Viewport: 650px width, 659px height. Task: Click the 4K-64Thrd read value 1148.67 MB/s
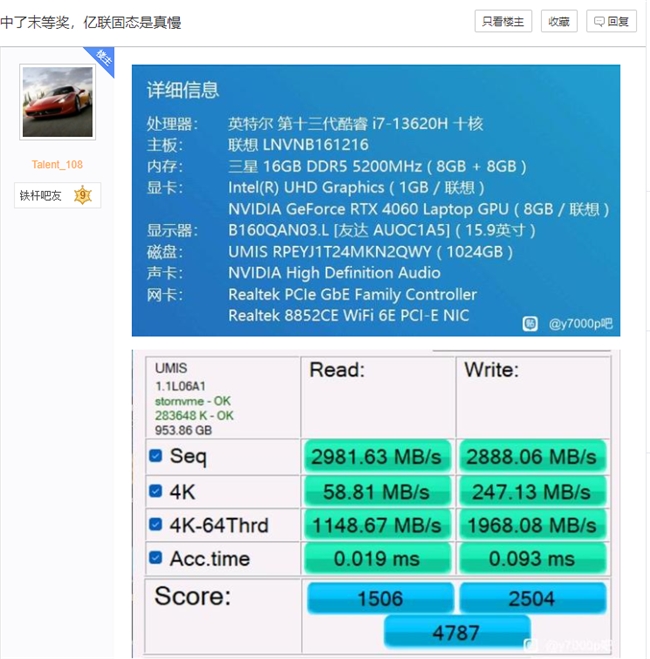click(x=376, y=525)
